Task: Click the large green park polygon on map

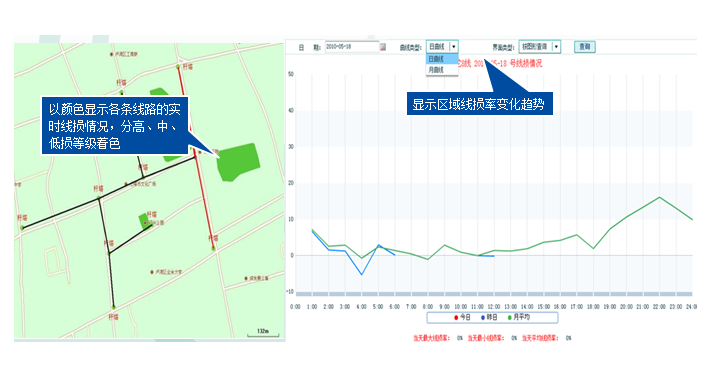Action: coord(238,162)
